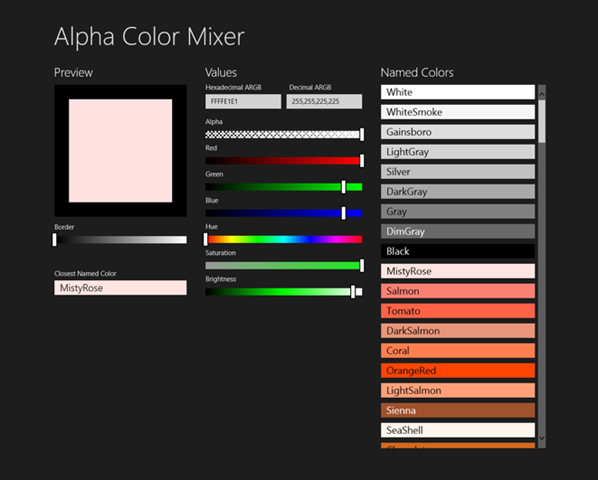Choose DimGray in the Named Colors list
This screenshot has height=480, width=598.
pos(458,231)
